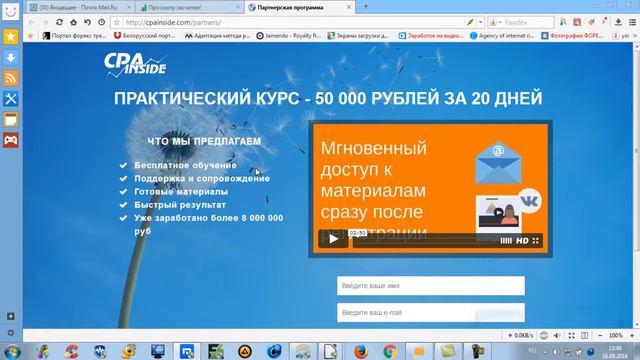Go forward to the next page
Screen dimensions: 640x360
(45, 22)
